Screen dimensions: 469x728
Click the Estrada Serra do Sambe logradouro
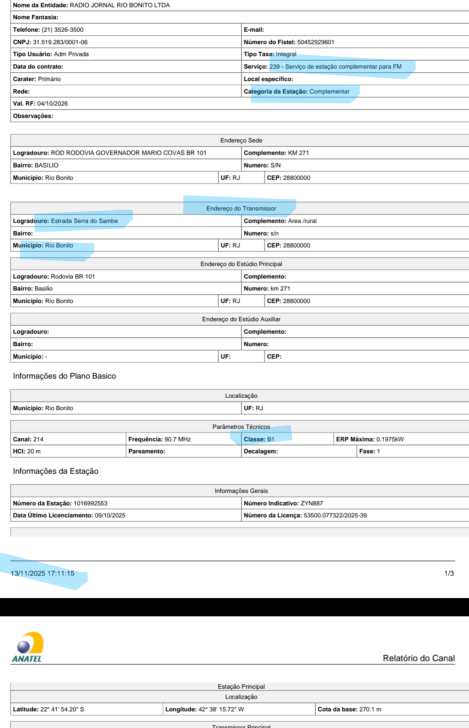click(x=84, y=221)
